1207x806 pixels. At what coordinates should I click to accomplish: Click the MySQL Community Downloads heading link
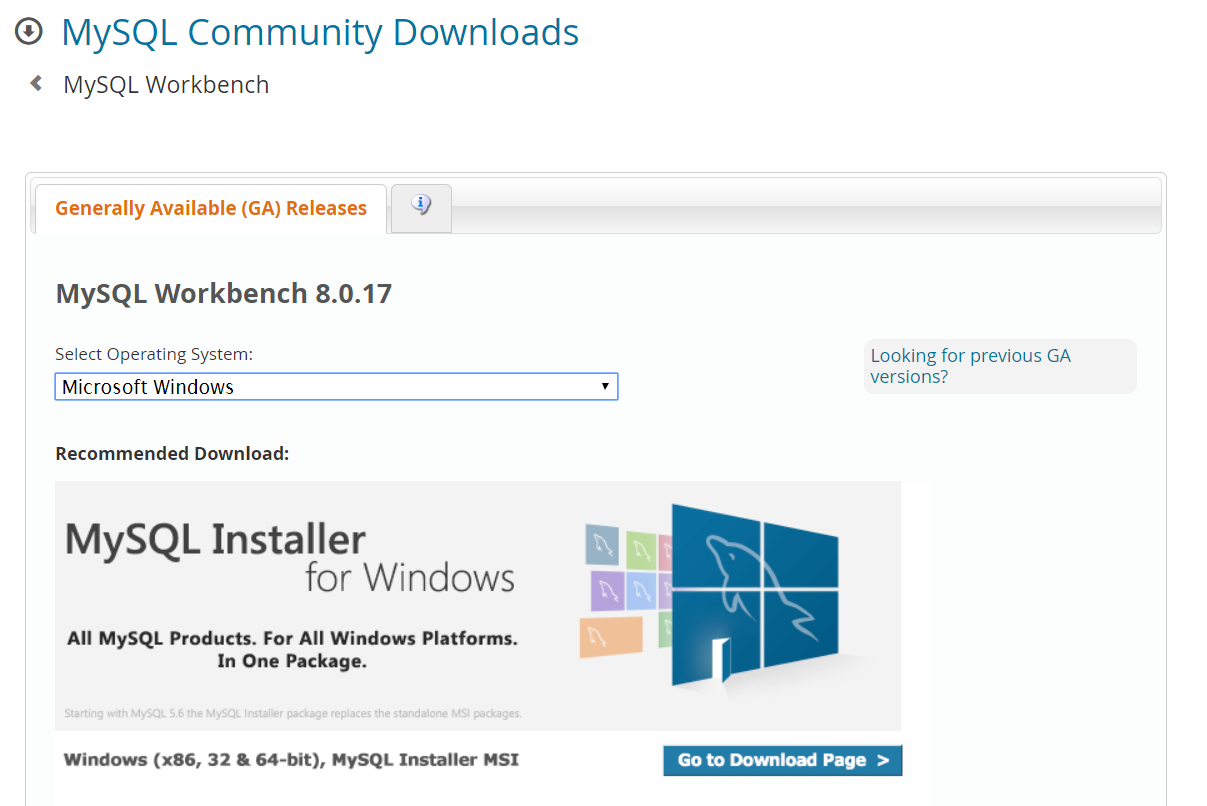point(320,31)
